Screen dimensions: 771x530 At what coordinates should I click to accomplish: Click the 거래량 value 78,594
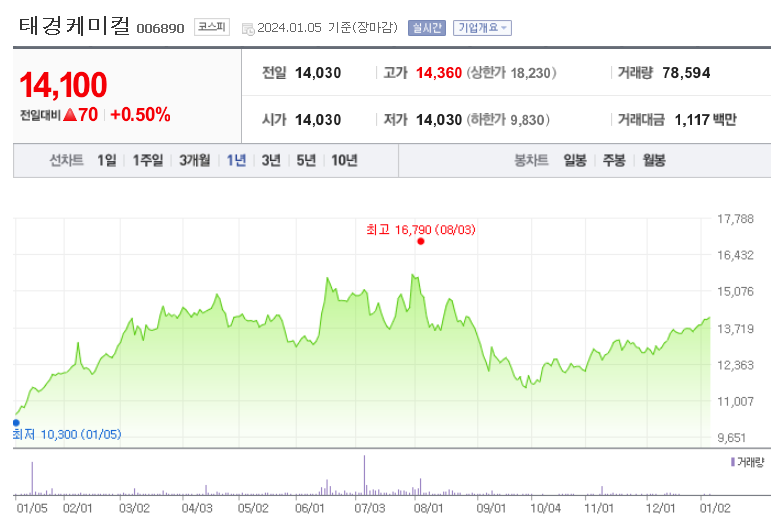pos(686,73)
